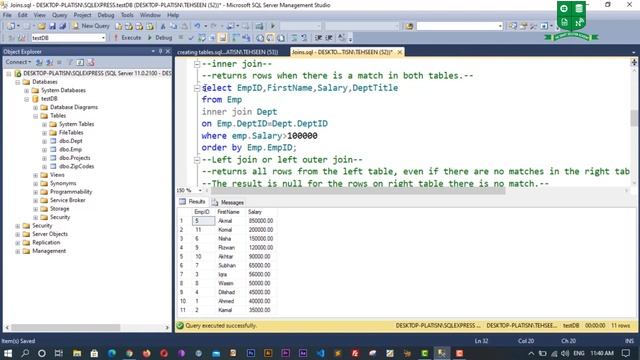The image size is (640, 360).
Task: Open the testDB database dropdown
Action: [103, 38]
